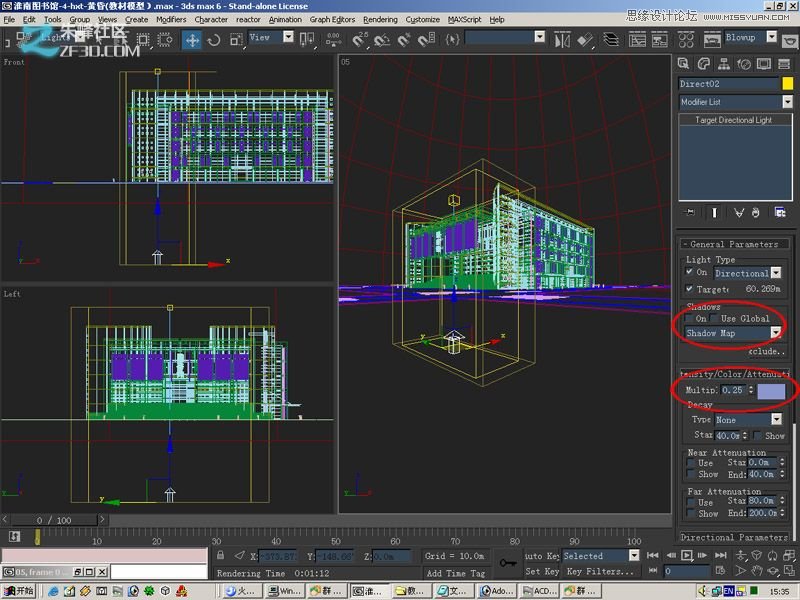Click the Exclude button

(768, 351)
